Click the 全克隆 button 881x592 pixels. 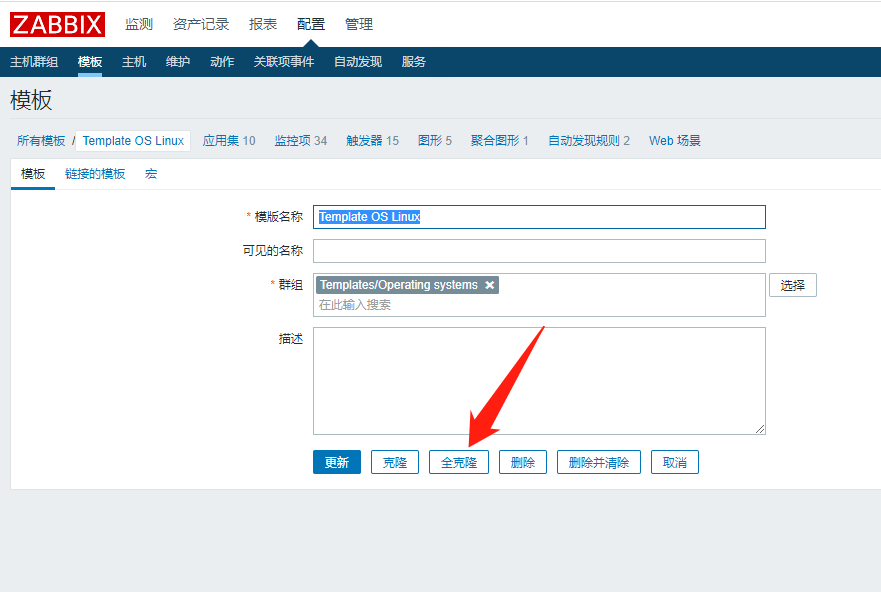tap(458, 462)
